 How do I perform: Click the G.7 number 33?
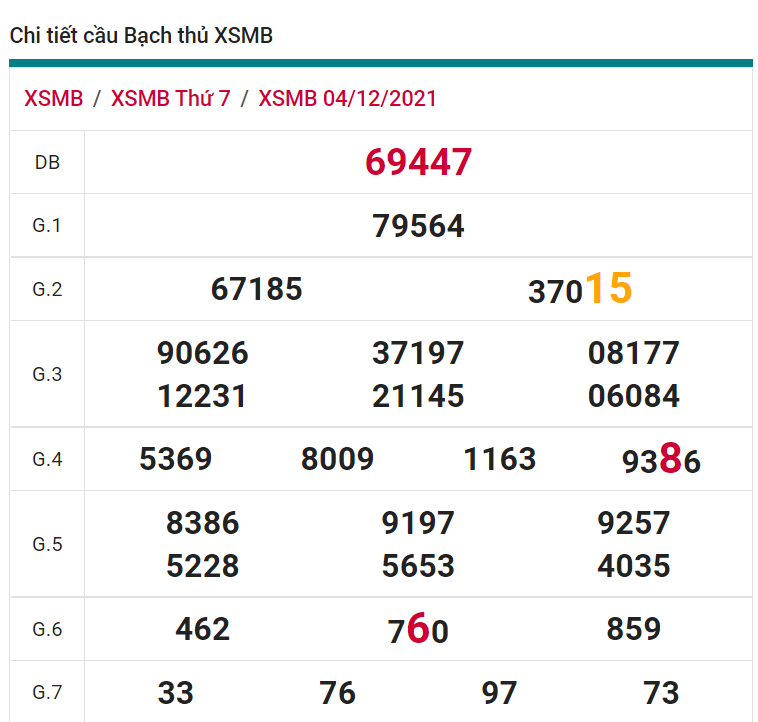pyautogui.click(x=176, y=692)
